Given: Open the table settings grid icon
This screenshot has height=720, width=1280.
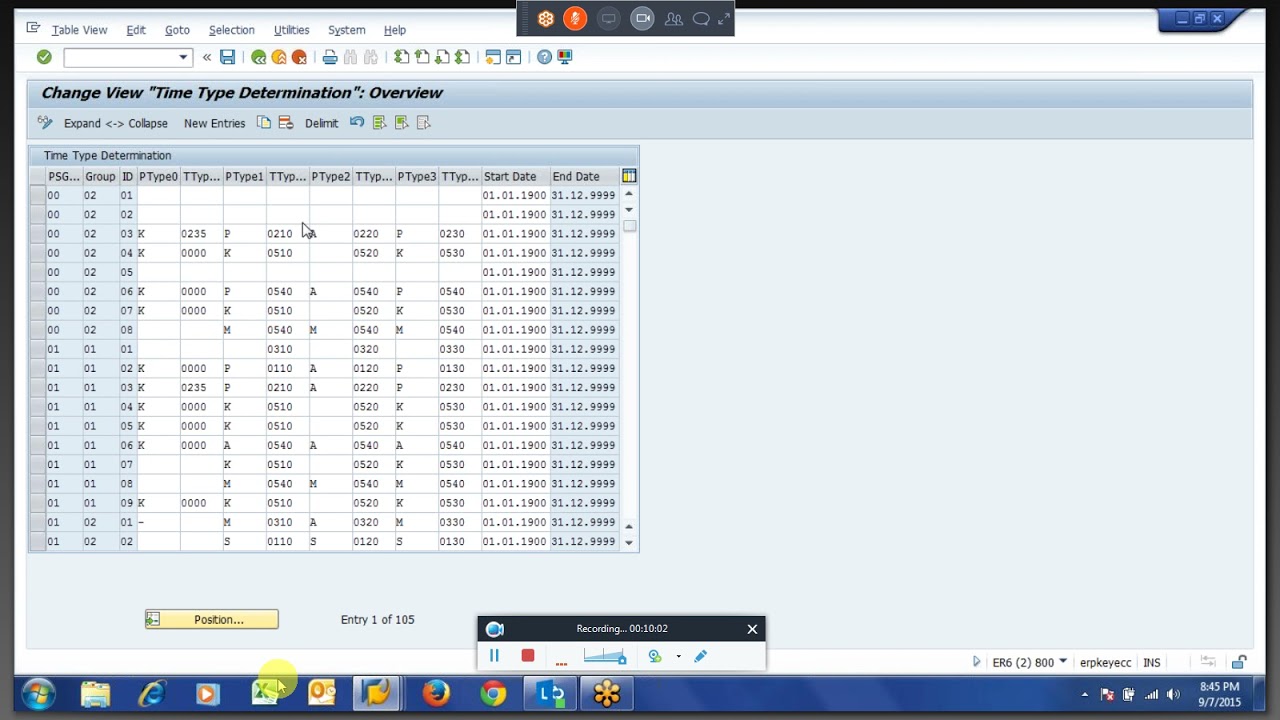Looking at the screenshot, I should click(x=629, y=176).
